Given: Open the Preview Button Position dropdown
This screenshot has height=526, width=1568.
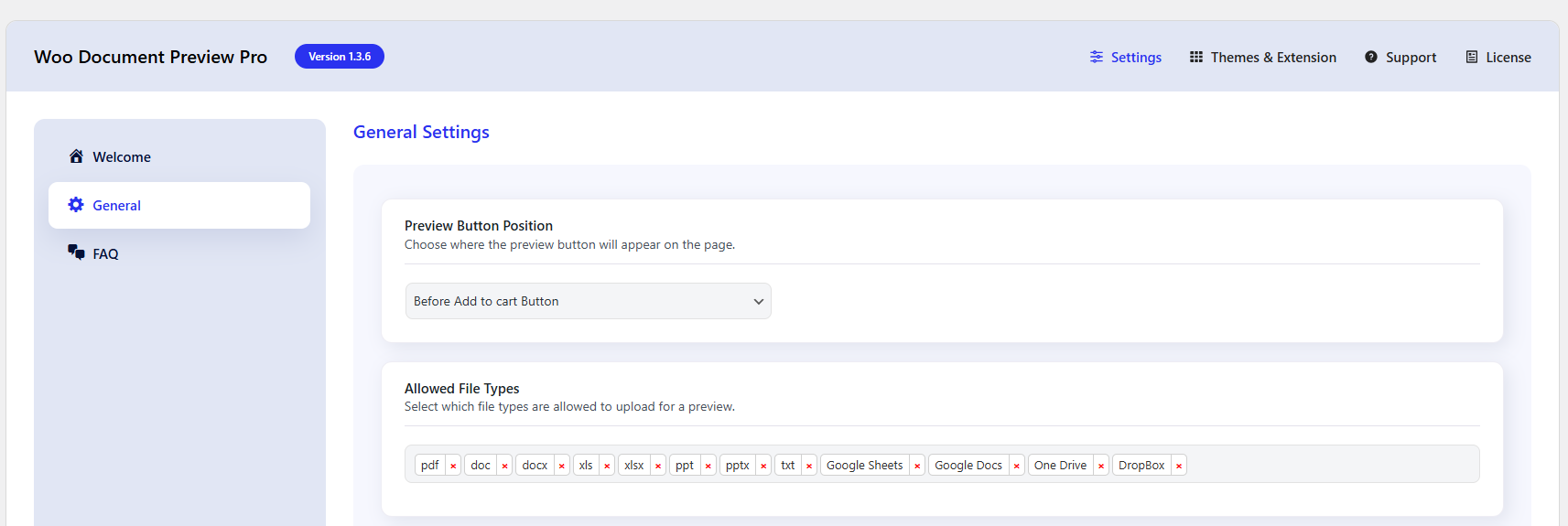Looking at the screenshot, I should (577, 301).
